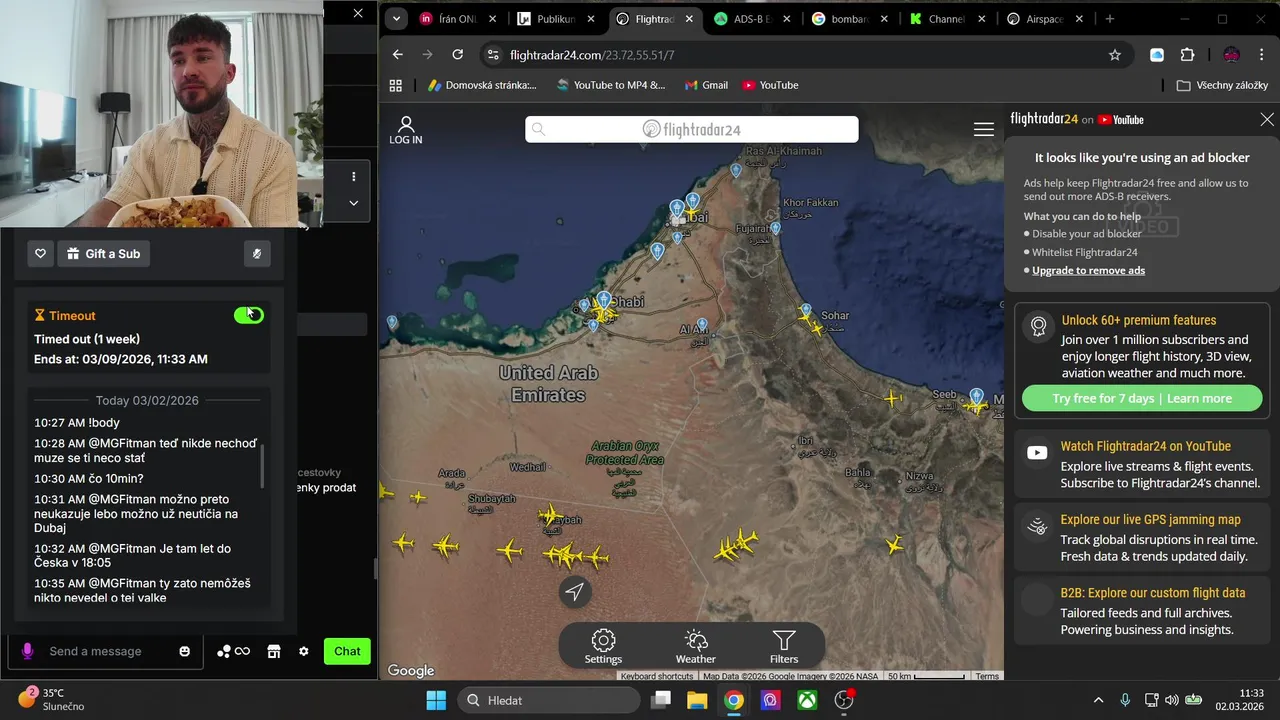
Task: Open the taskbar volume control
Action: [x=1172, y=700]
